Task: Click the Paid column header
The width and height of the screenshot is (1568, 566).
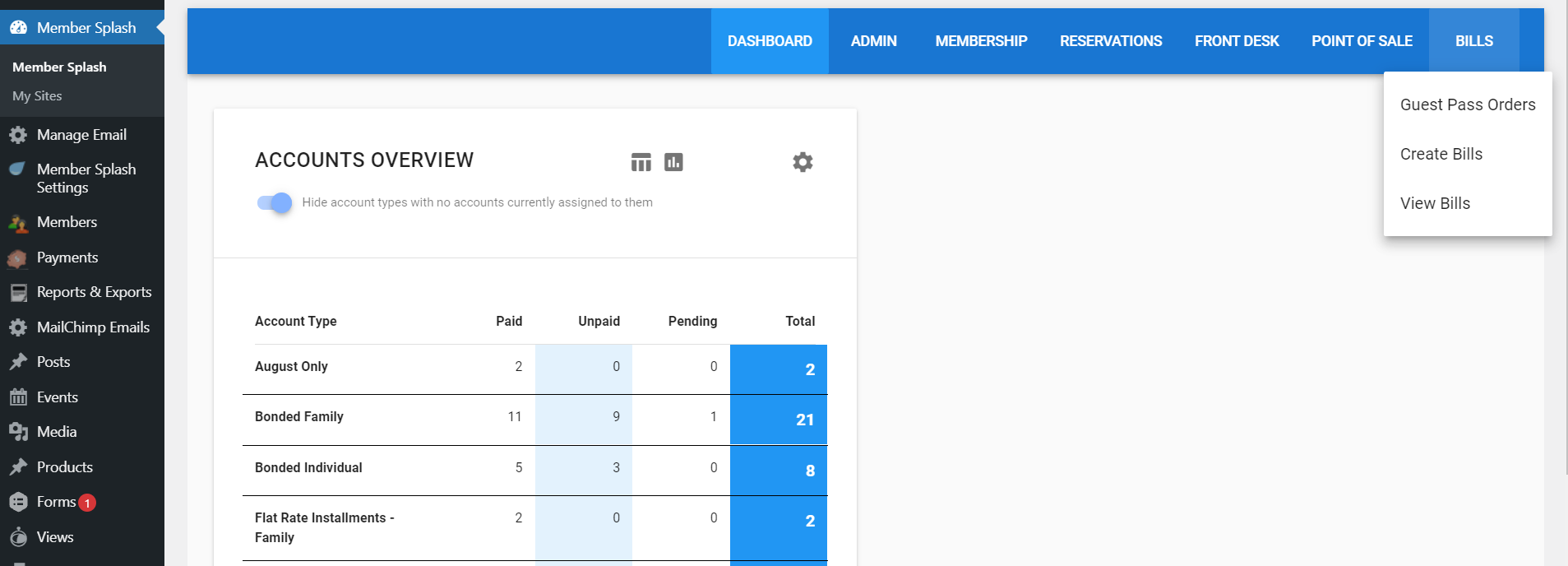Action: pyautogui.click(x=509, y=322)
